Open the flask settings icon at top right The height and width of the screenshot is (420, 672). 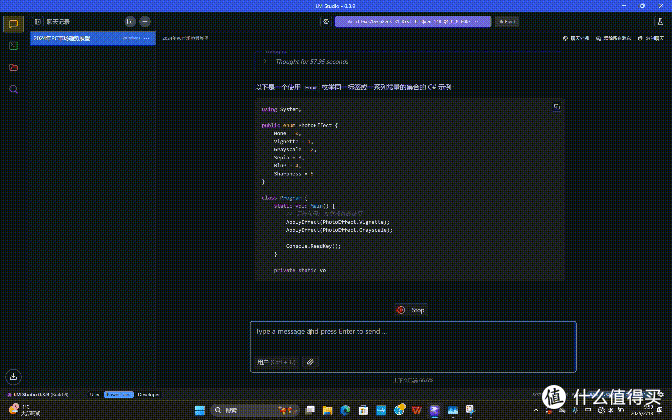(660, 21)
